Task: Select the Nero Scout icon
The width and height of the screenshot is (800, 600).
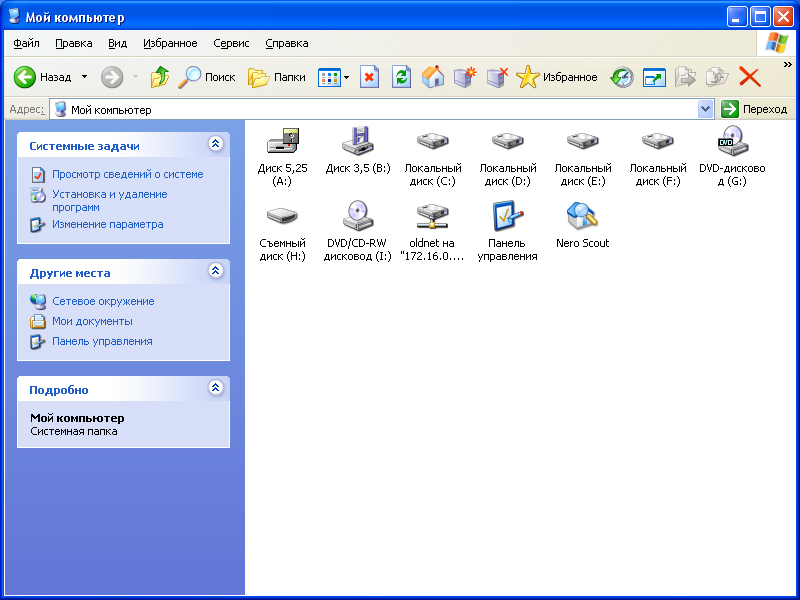Action: [x=582, y=216]
